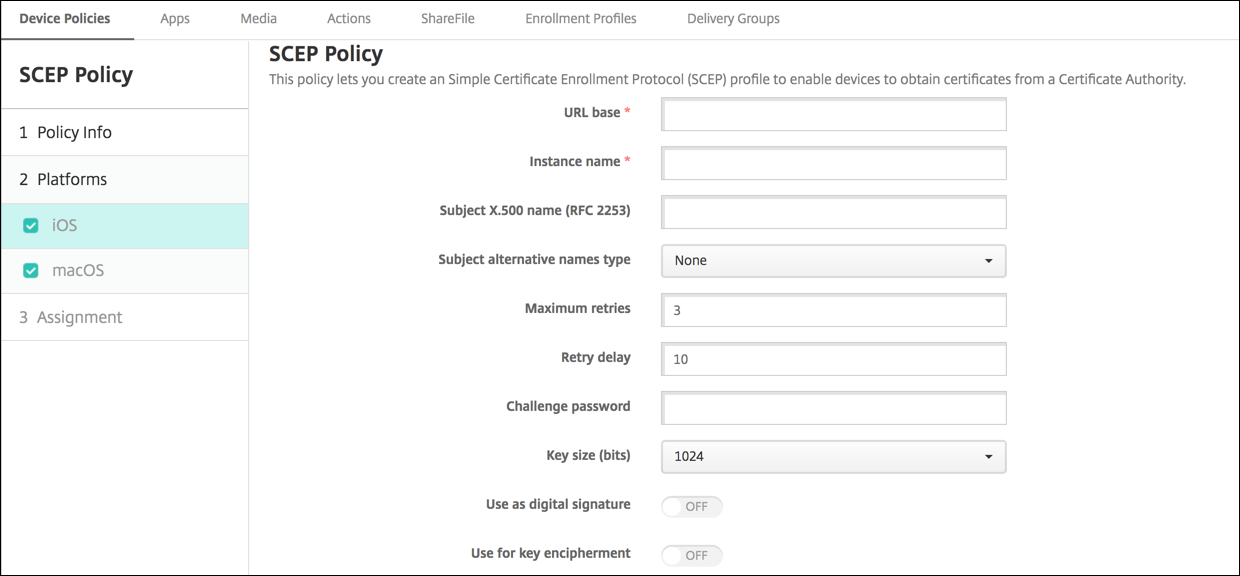Go to Policy Info step

coord(74,133)
